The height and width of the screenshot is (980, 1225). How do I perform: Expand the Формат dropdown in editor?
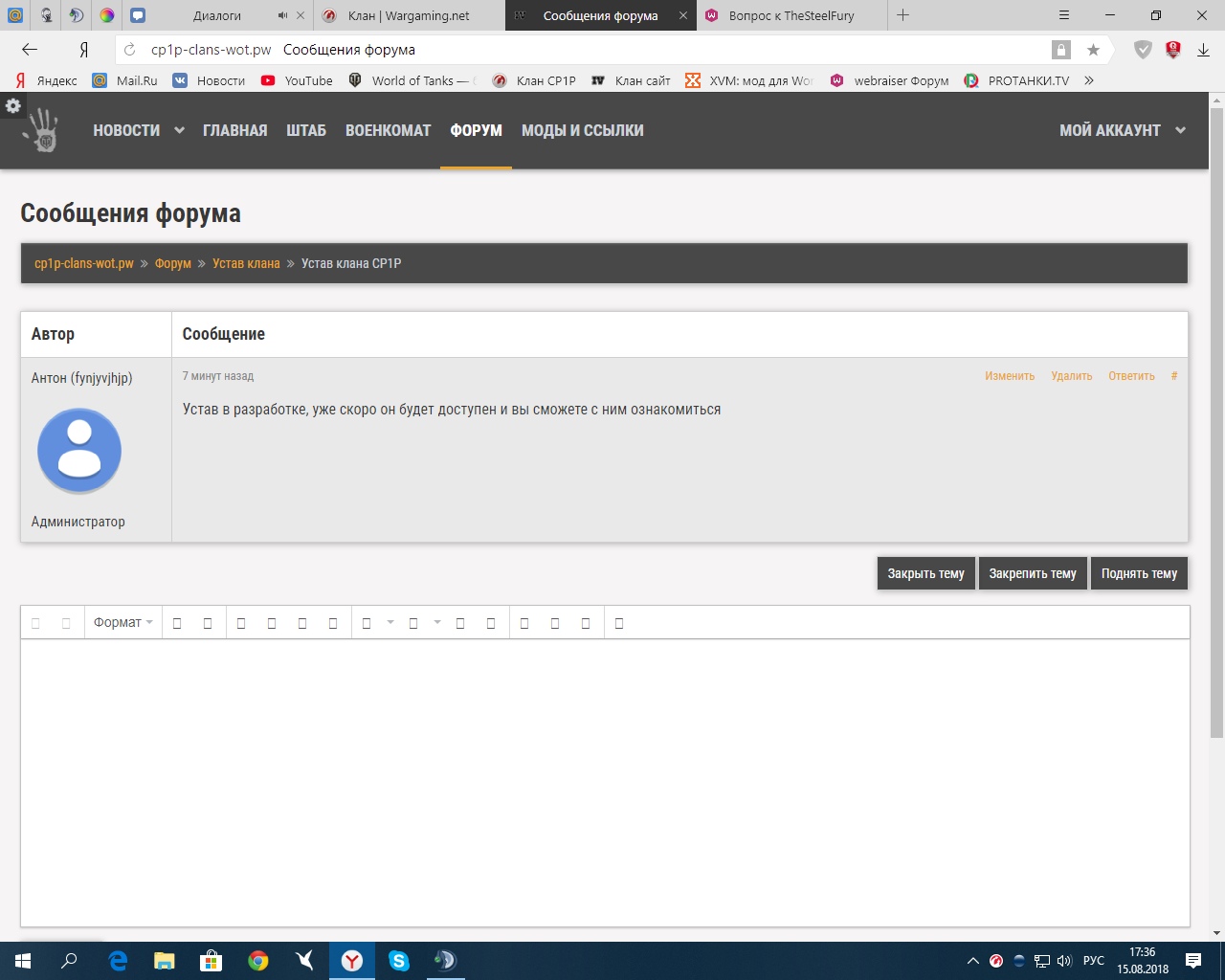point(122,623)
